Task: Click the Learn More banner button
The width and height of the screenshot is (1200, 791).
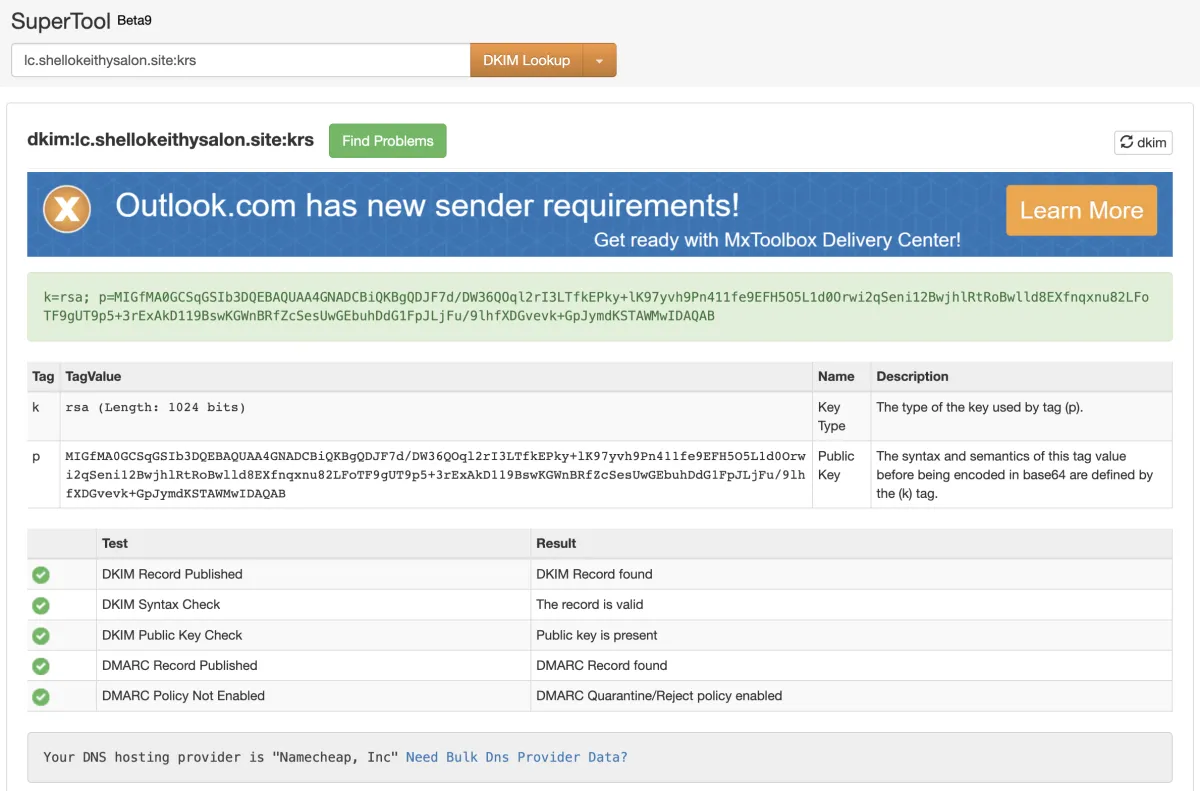Action: pyautogui.click(x=1081, y=210)
